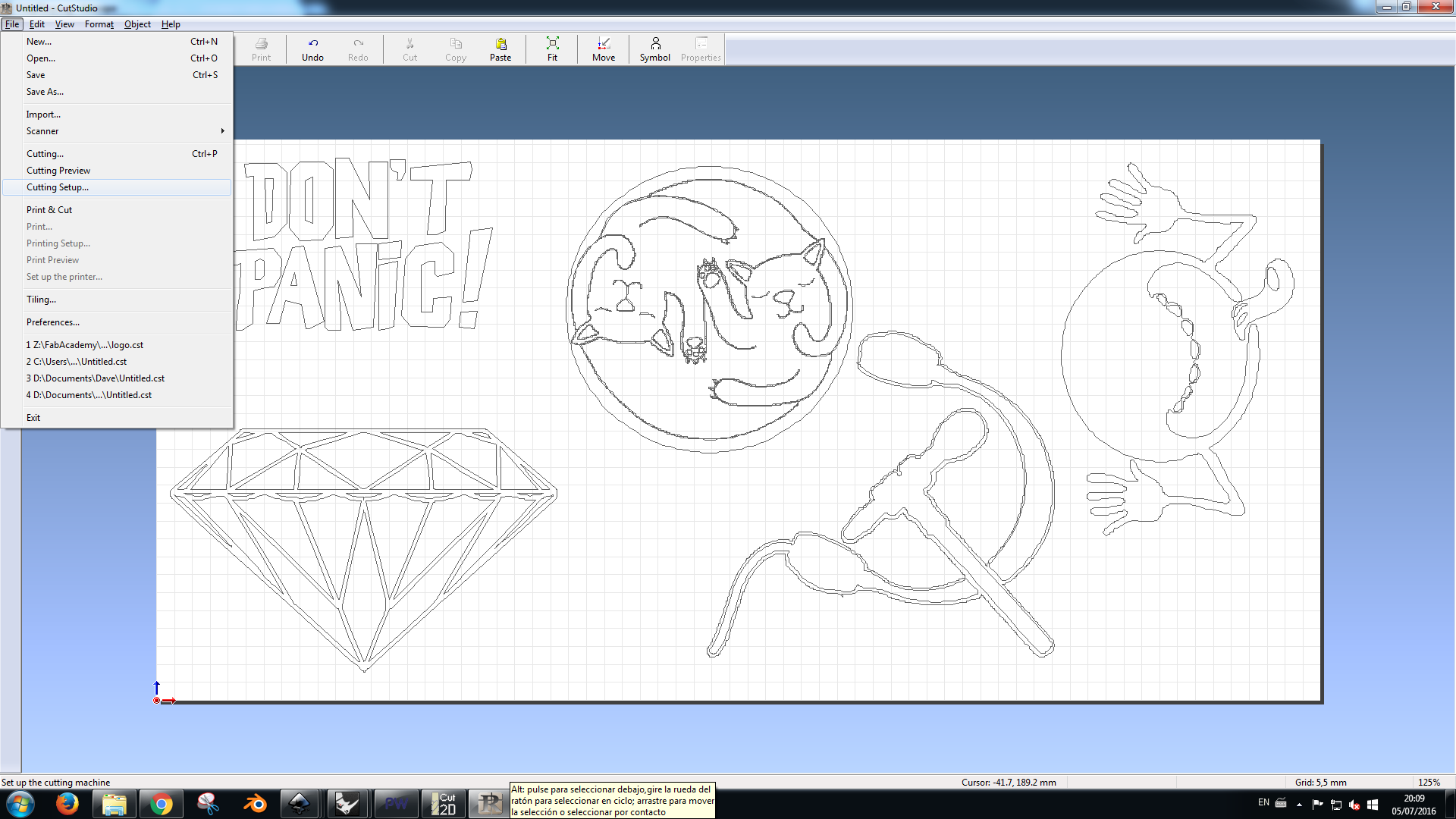Click the DON'T PANIC! outline artwork
The image size is (1456, 819).
click(364, 245)
